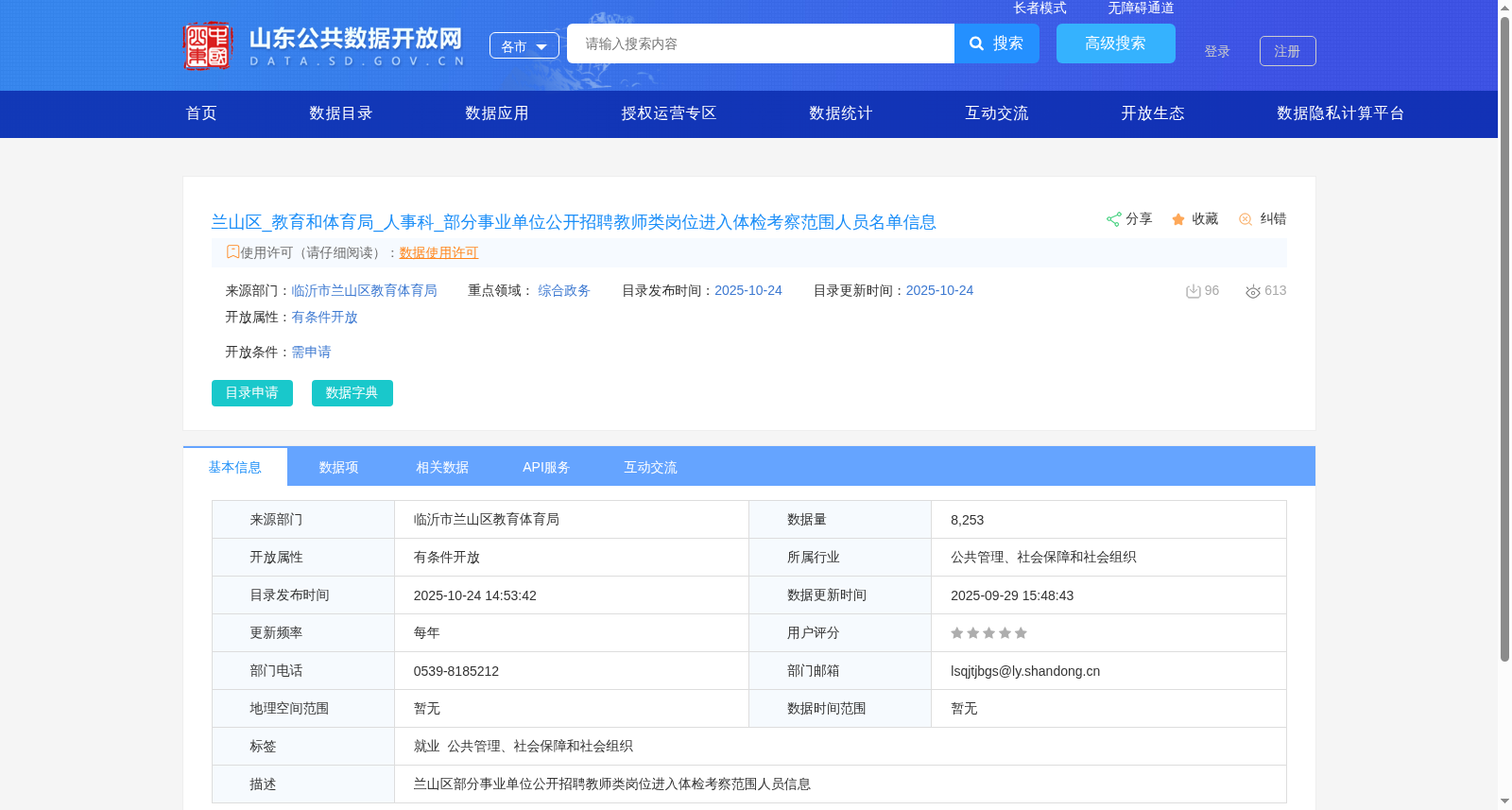This screenshot has height=810, width=1512.
Task: Click the Shandong Open Data site logo
Action: coord(323,45)
